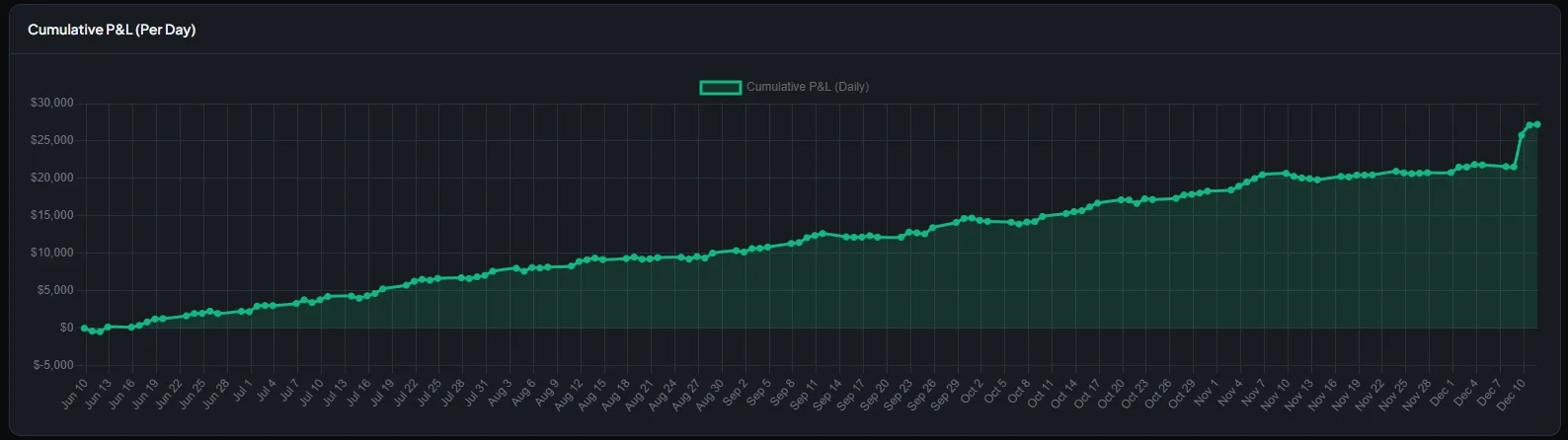Viewport: 1568px width, 440px height.
Task: Click the $20,000 y-axis label
Action: click(52, 178)
